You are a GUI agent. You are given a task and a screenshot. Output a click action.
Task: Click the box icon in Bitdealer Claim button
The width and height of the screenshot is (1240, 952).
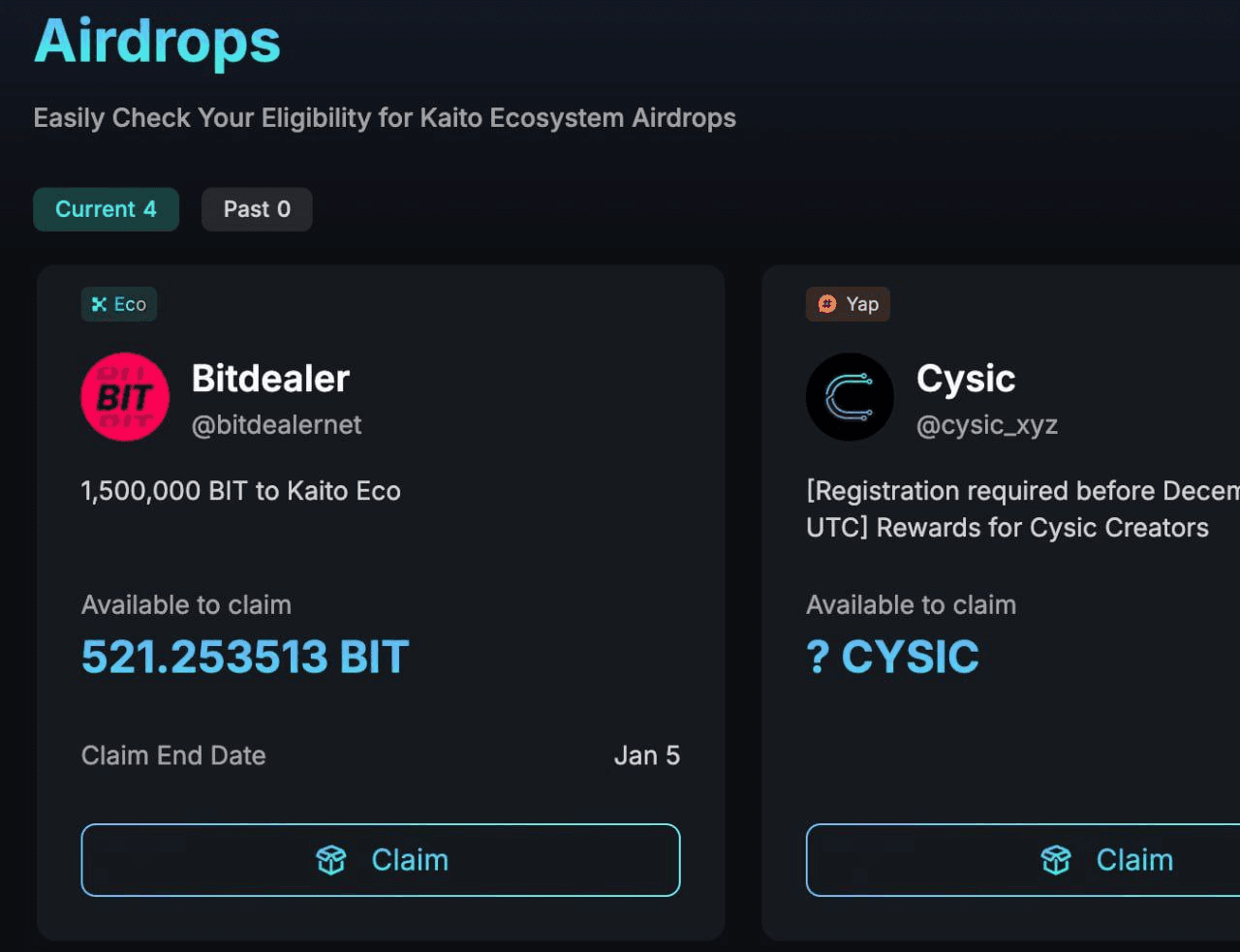point(331,860)
